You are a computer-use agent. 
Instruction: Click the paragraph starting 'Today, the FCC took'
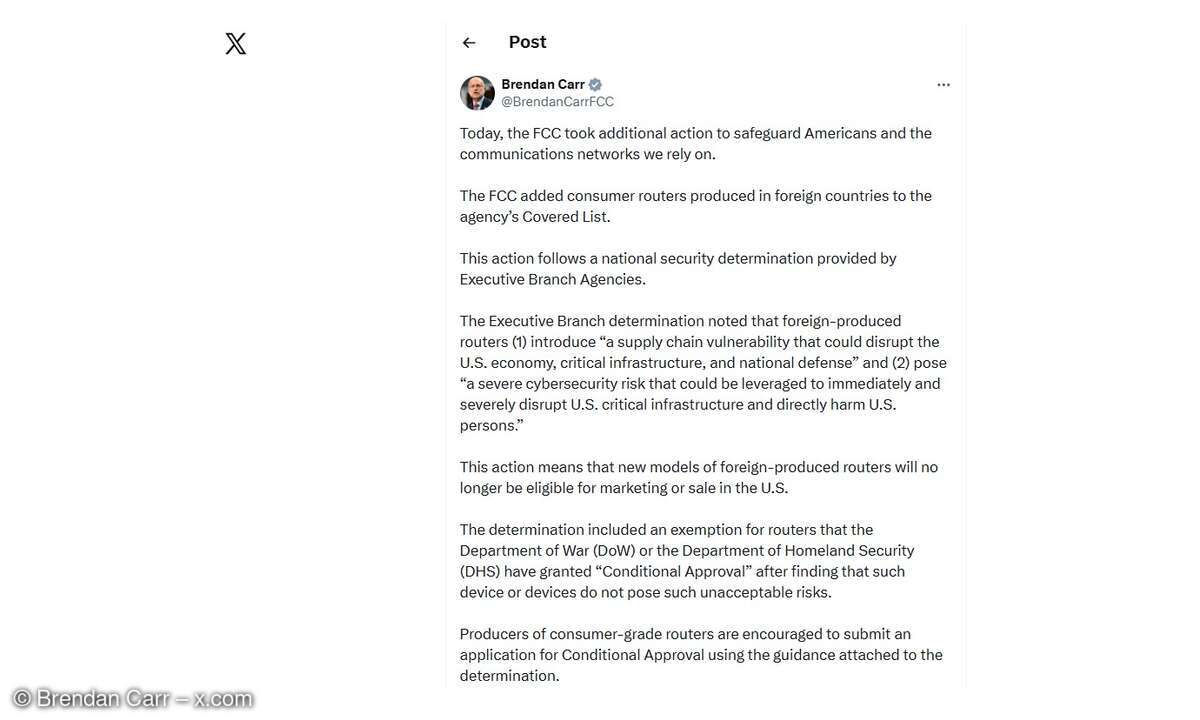695,143
